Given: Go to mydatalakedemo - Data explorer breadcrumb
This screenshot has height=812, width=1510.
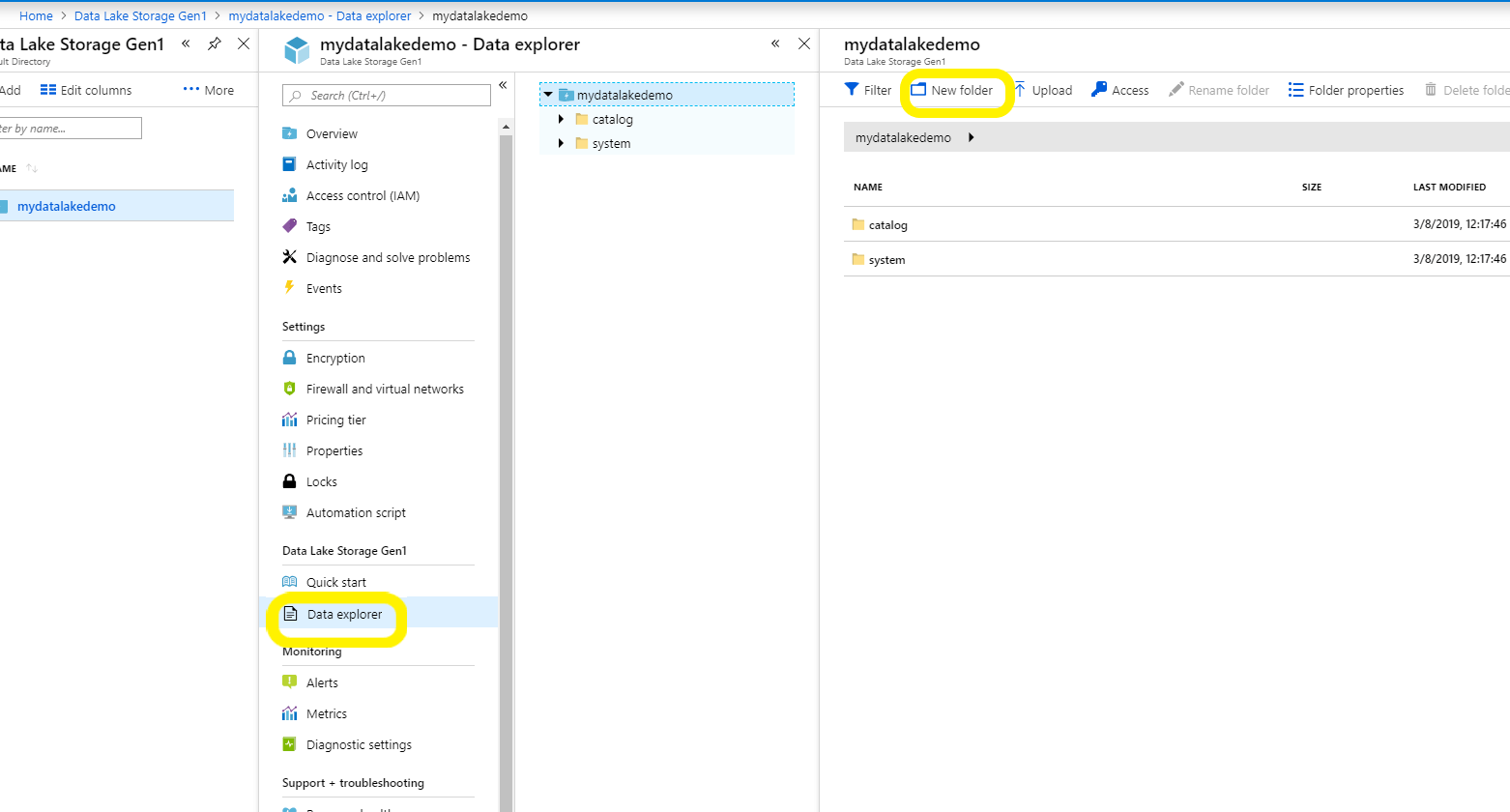Looking at the screenshot, I should [320, 15].
